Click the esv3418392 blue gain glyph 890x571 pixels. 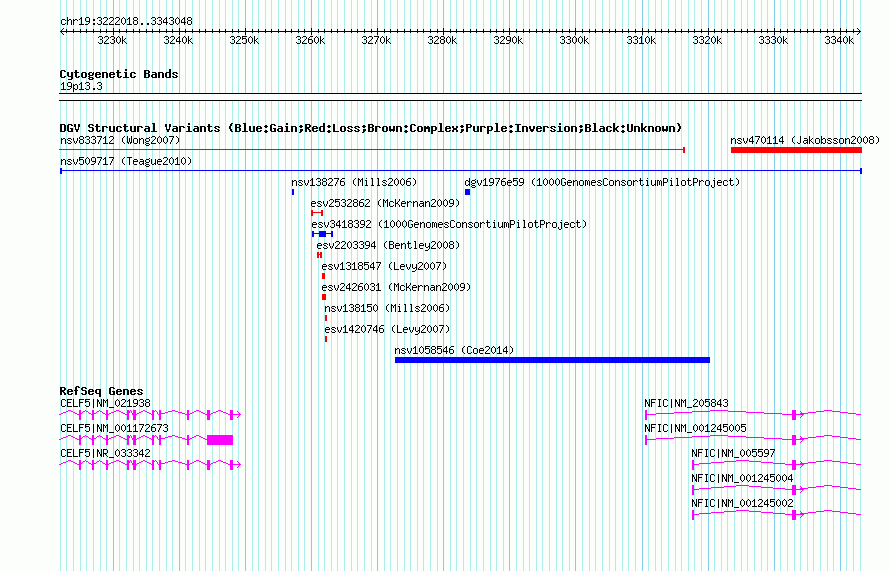[322, 234]
